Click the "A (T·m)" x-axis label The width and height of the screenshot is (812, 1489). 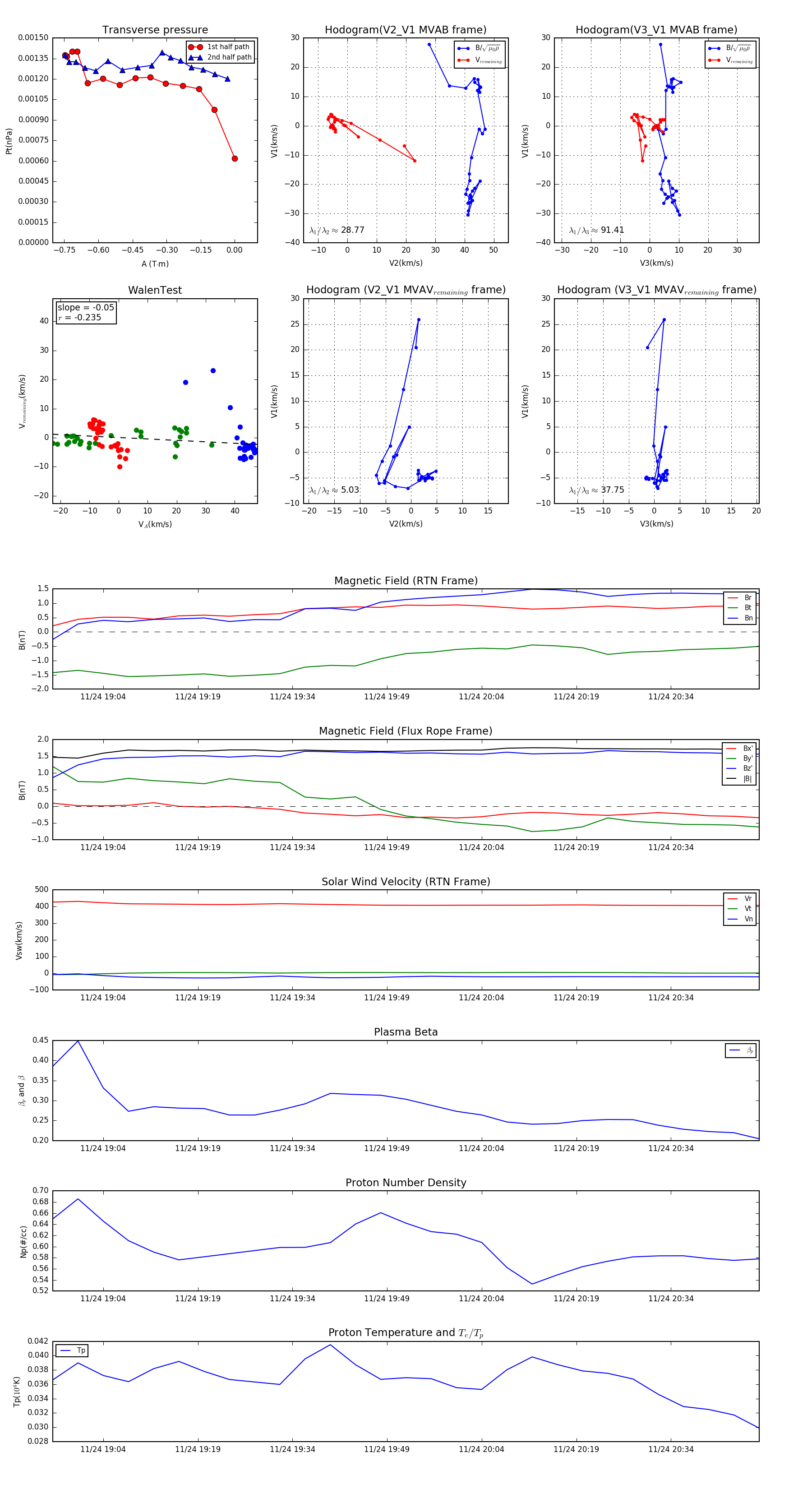(155, 264)
